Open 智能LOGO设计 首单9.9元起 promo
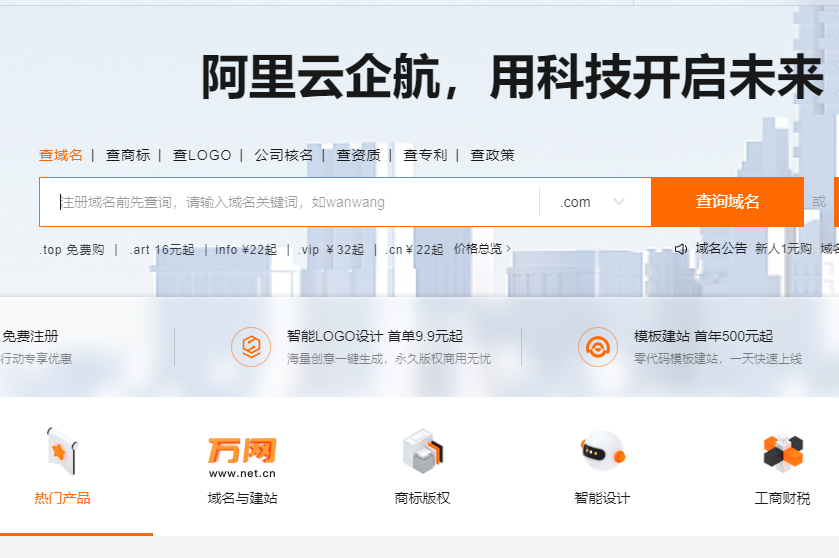The height and width of the screenshot is (558, 839). 375,336
